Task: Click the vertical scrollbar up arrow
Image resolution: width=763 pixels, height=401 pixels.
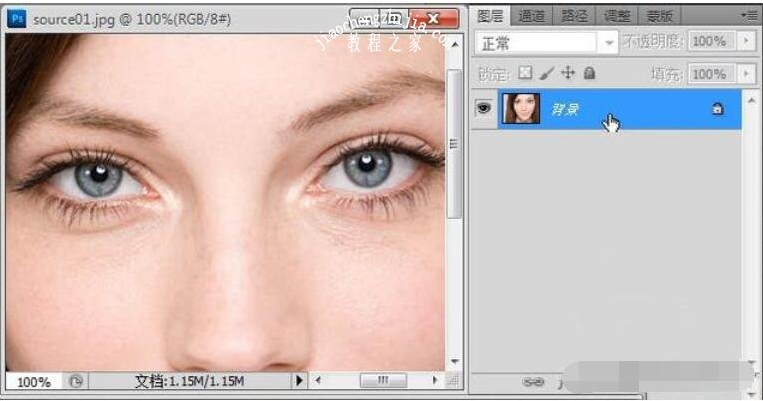Action: click(454, 45)
